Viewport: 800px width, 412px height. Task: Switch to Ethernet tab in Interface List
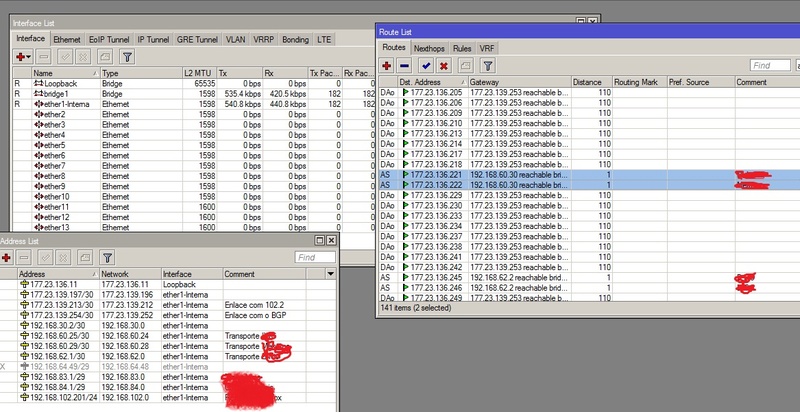(x=67, y=39)
